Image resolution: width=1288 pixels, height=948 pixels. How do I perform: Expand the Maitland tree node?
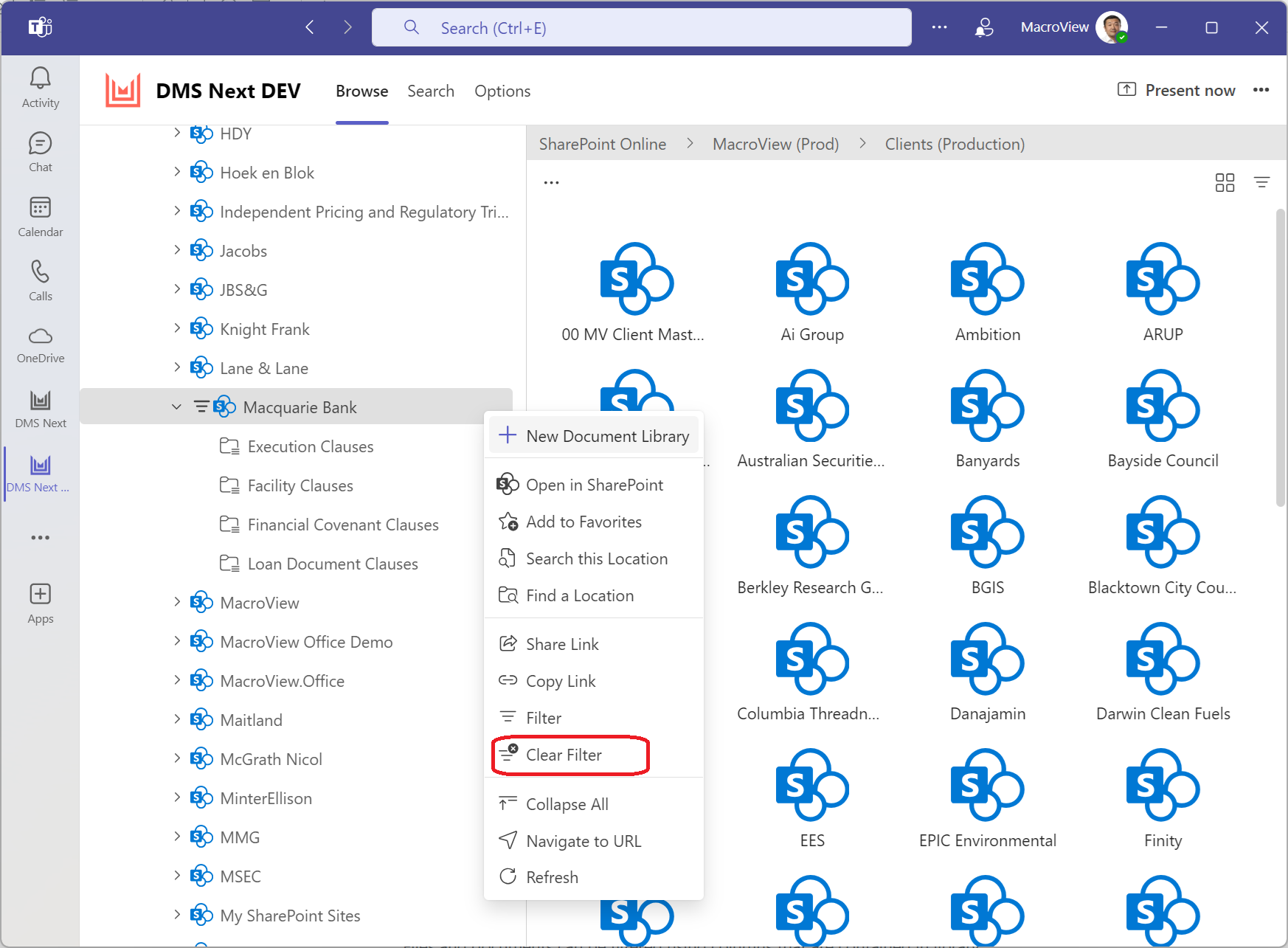pos(177,719)
